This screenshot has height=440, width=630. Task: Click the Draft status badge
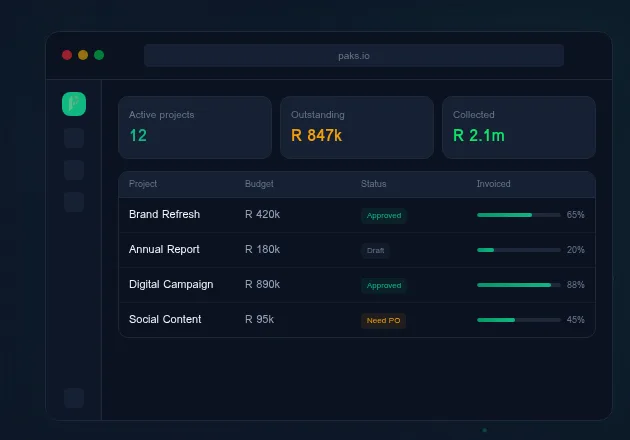click(x=375, y=251)
